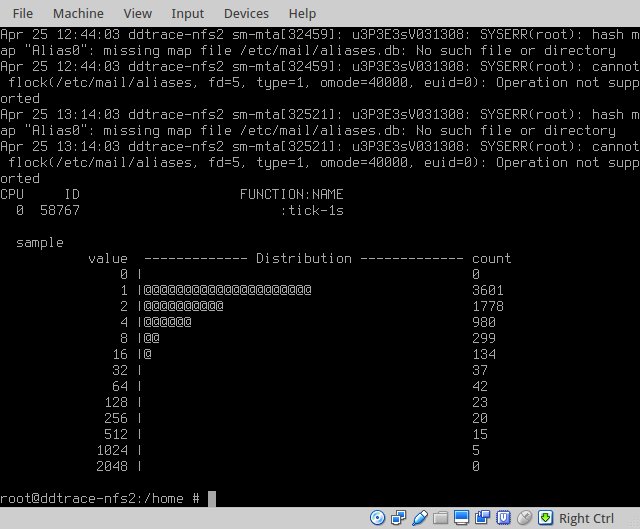Viewport: 640px width, 529px height.
Task: Open the View menu
Action: (x=137, y=13)
